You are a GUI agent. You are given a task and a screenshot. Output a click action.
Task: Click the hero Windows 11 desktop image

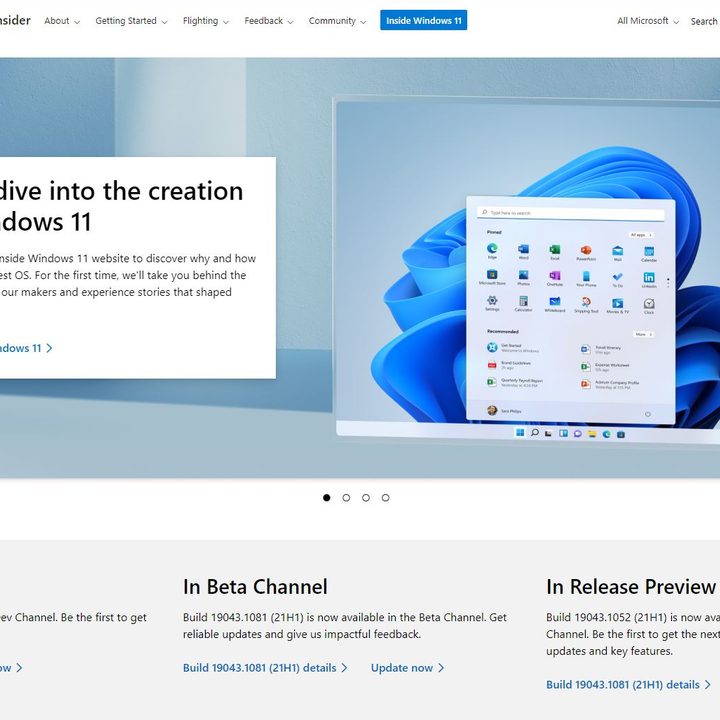pos(528,269)
